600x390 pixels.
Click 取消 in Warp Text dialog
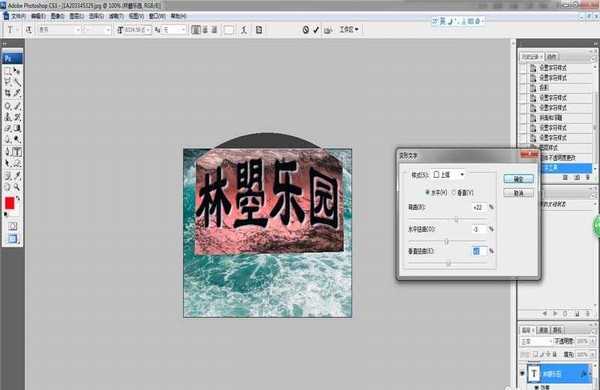[518, 193]
